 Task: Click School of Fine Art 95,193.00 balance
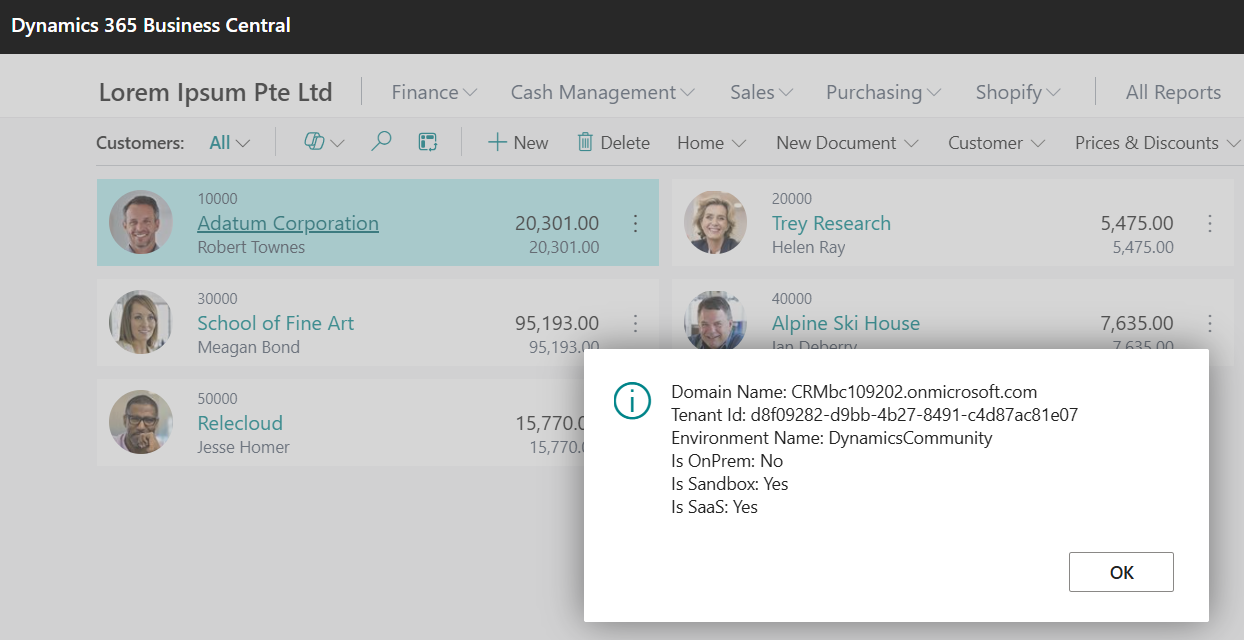tap(557, 323)
